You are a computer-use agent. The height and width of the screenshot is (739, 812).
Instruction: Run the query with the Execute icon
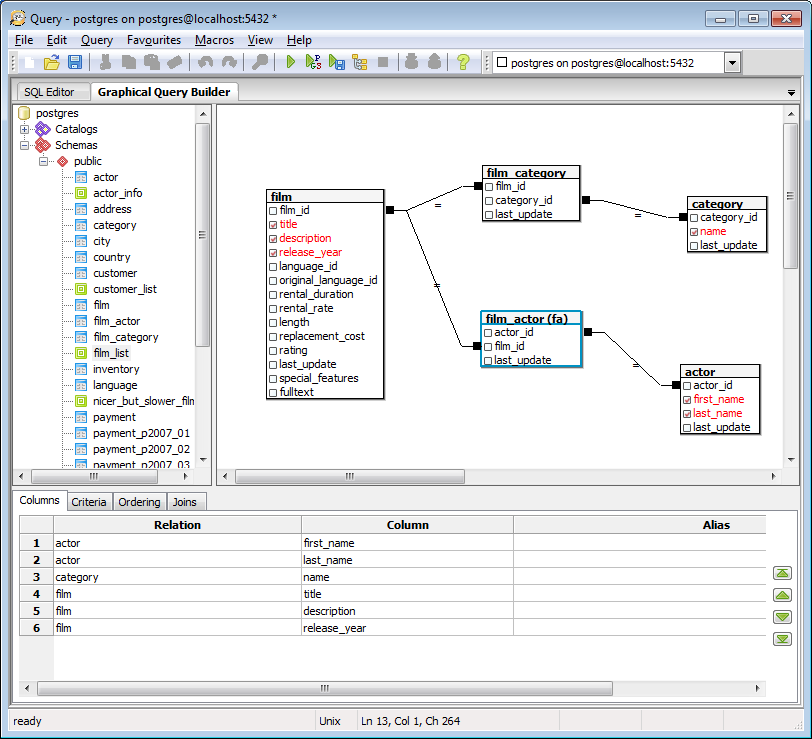tap(290, 61)
